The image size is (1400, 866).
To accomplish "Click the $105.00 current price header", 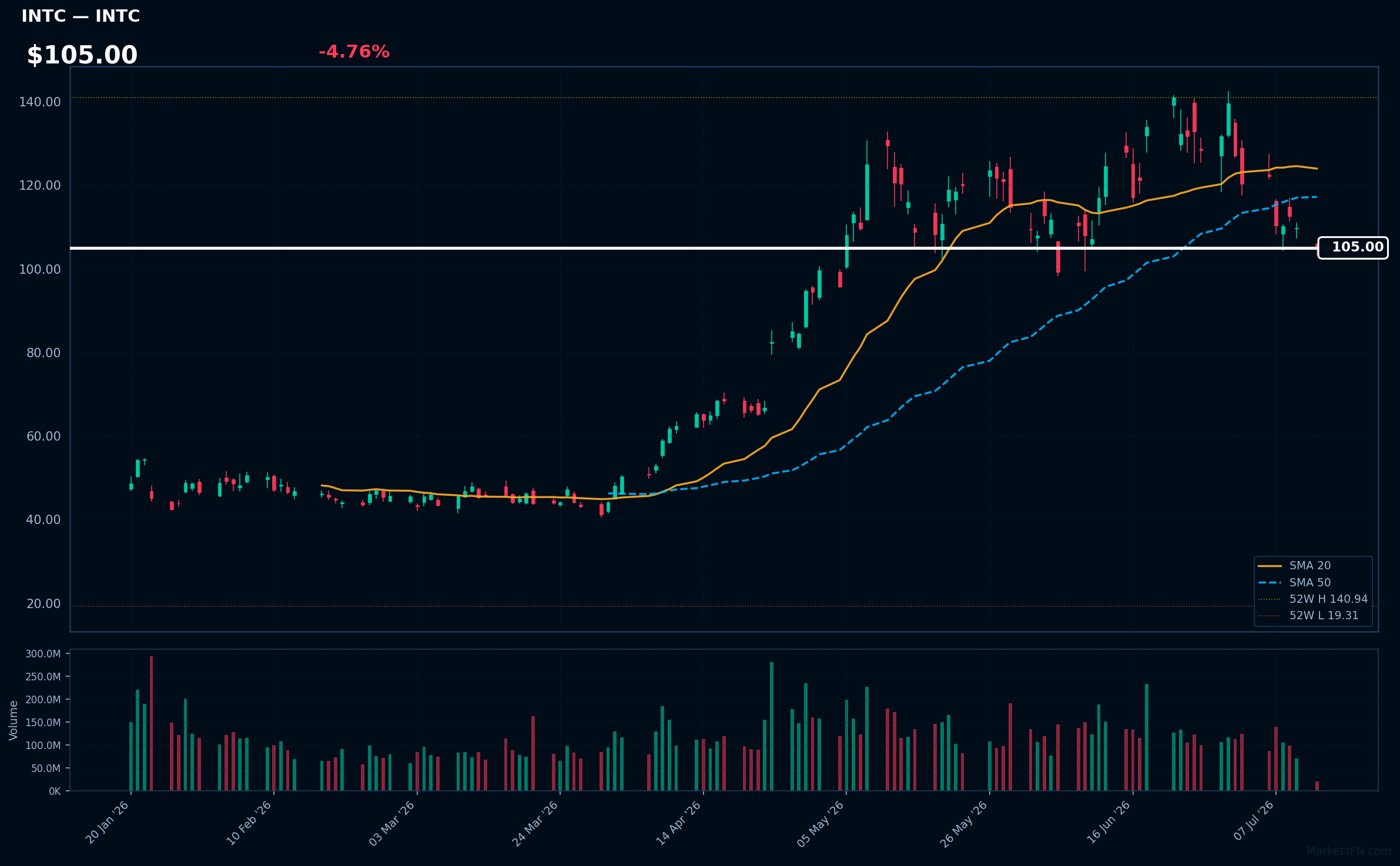I will 82,55.
